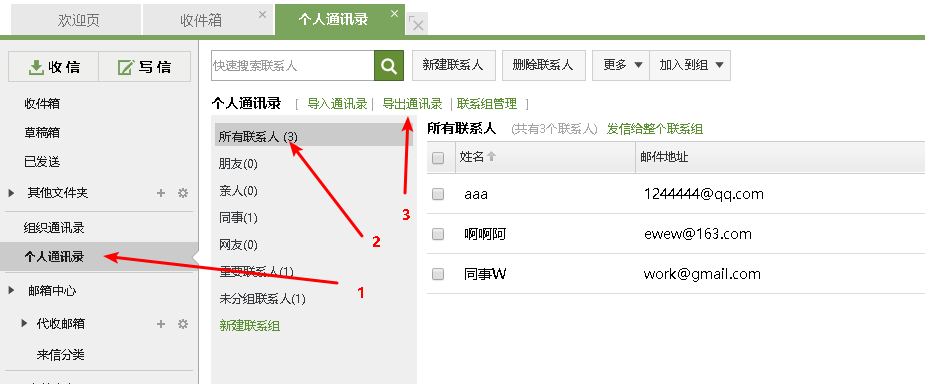This screenshot has height=384, width=925.
Task: Open gear settings next to 其他文件夹
Action: (183, 192)
